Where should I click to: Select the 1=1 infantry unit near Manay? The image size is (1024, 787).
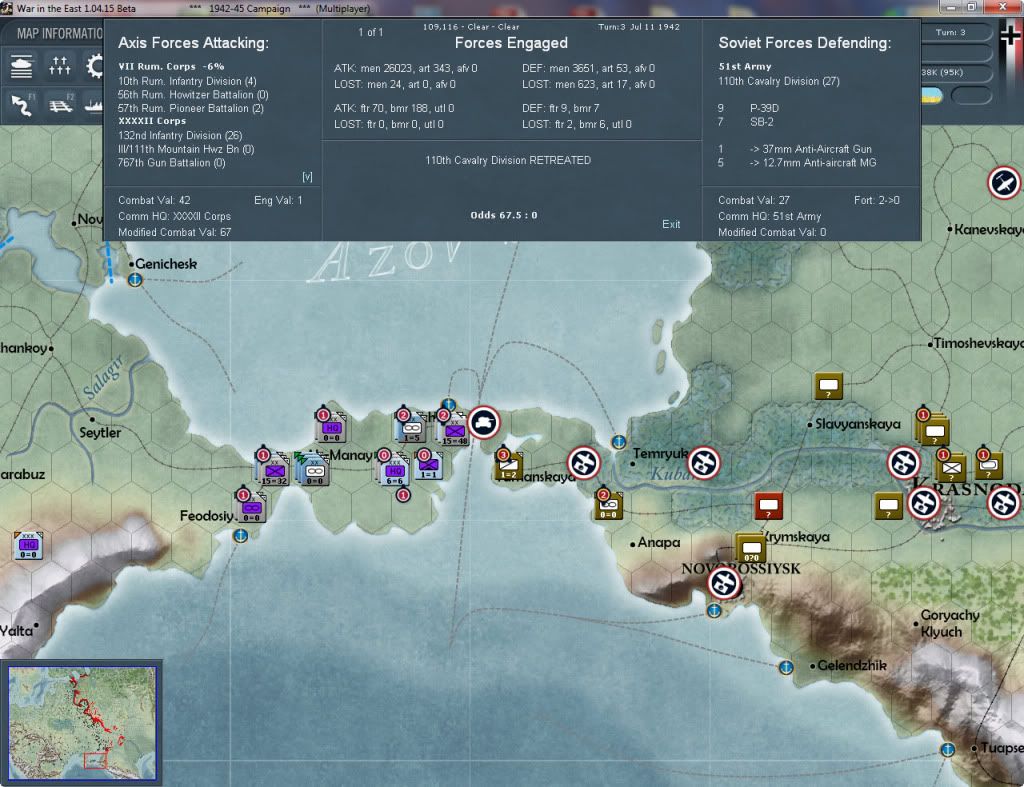(428, 466)
